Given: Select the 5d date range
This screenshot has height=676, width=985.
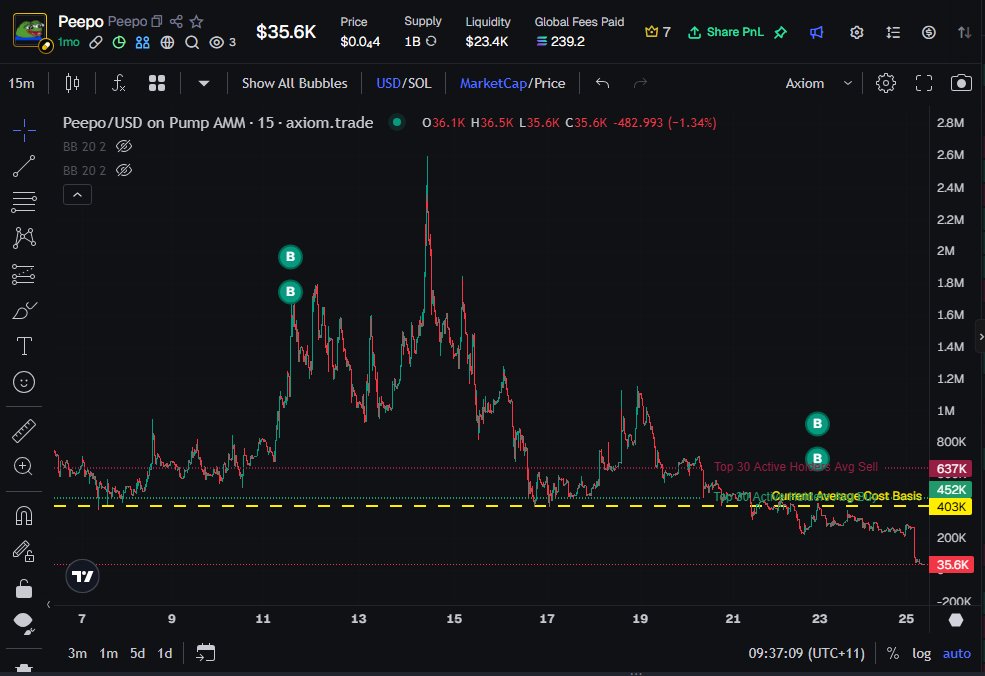Looking at the screenshot, I should coord(138,653).
